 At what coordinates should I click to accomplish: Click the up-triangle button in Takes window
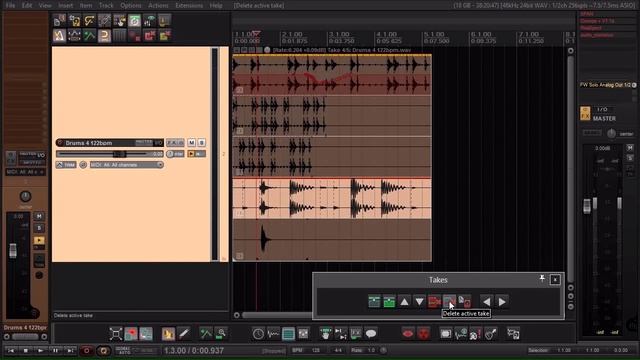[x=404, y=302]
